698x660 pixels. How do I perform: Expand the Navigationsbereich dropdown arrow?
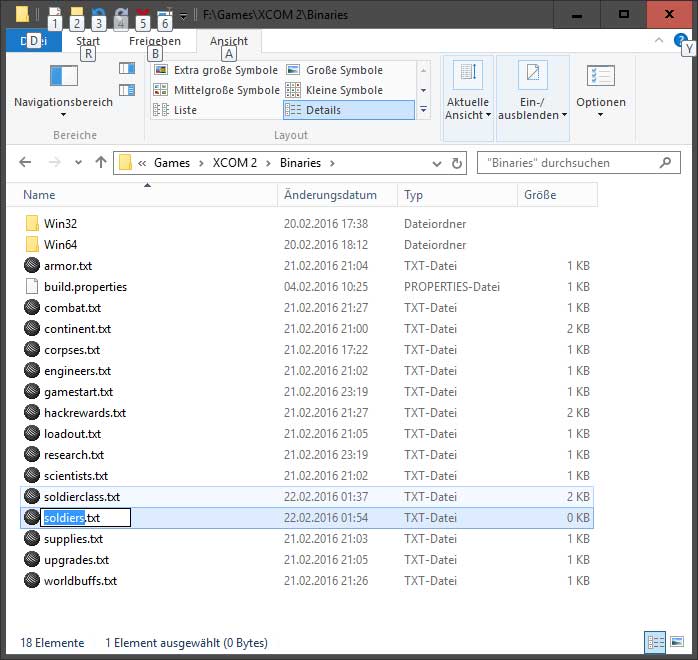(63, 115)
